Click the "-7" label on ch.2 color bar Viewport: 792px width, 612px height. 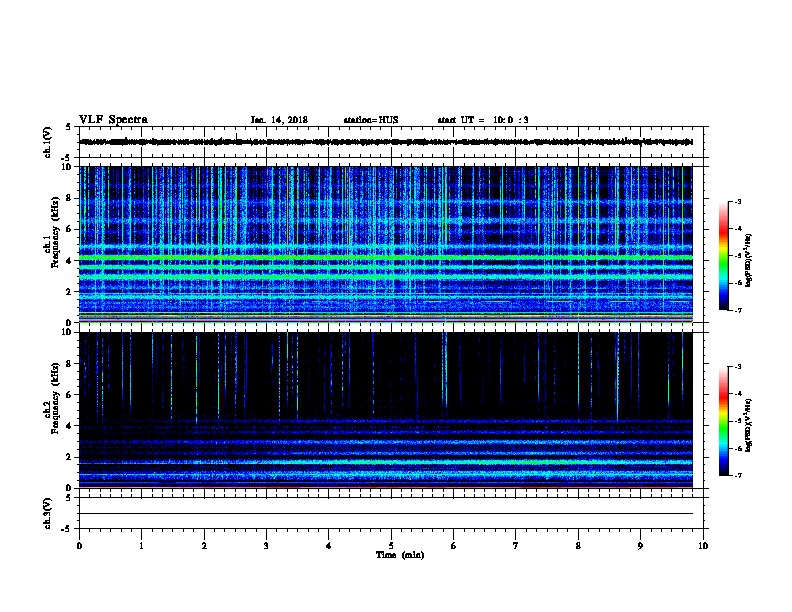tap(737, 475)
